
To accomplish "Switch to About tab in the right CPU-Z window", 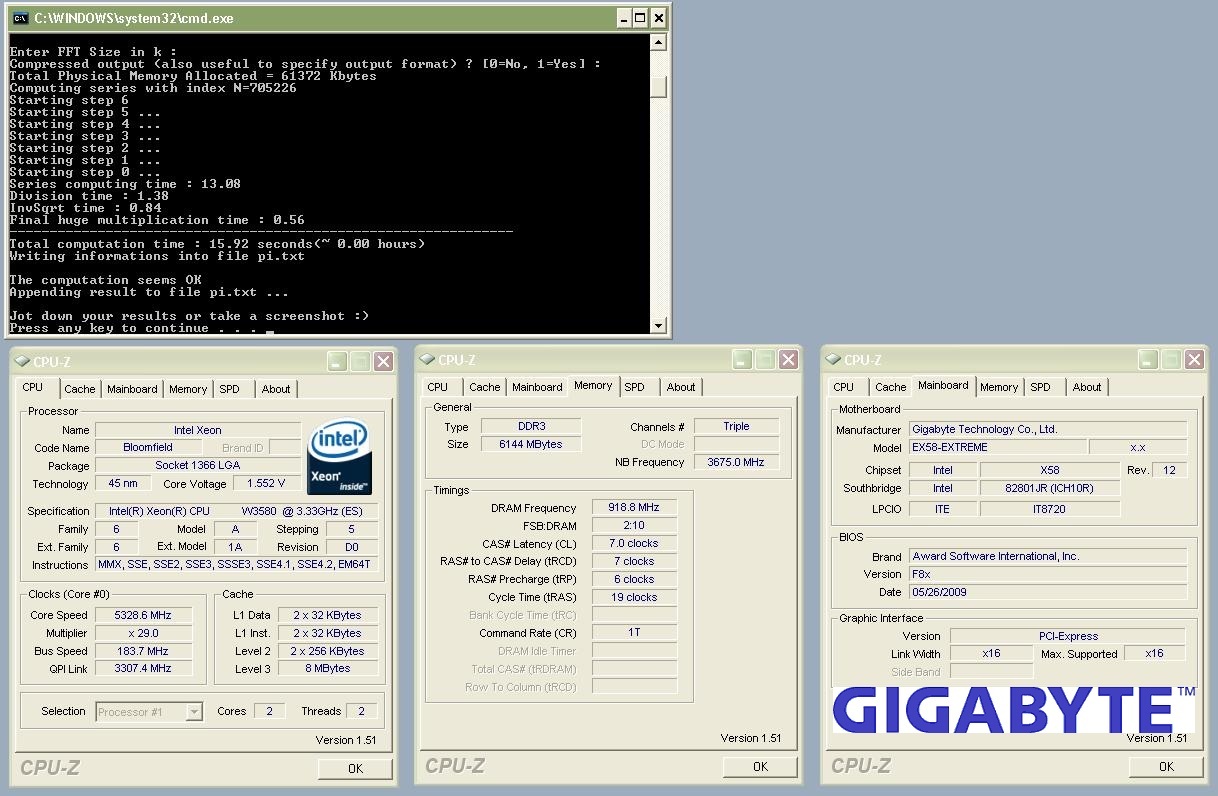I will click(x=1087, y=387).
